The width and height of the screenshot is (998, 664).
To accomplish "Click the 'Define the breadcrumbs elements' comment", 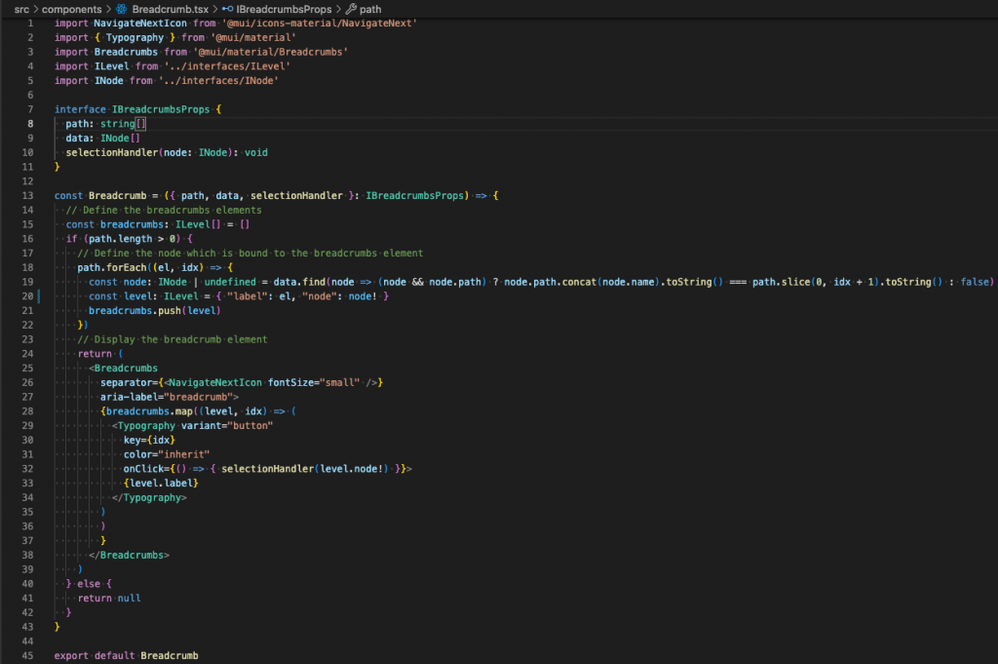I will [x=164, y=210].
